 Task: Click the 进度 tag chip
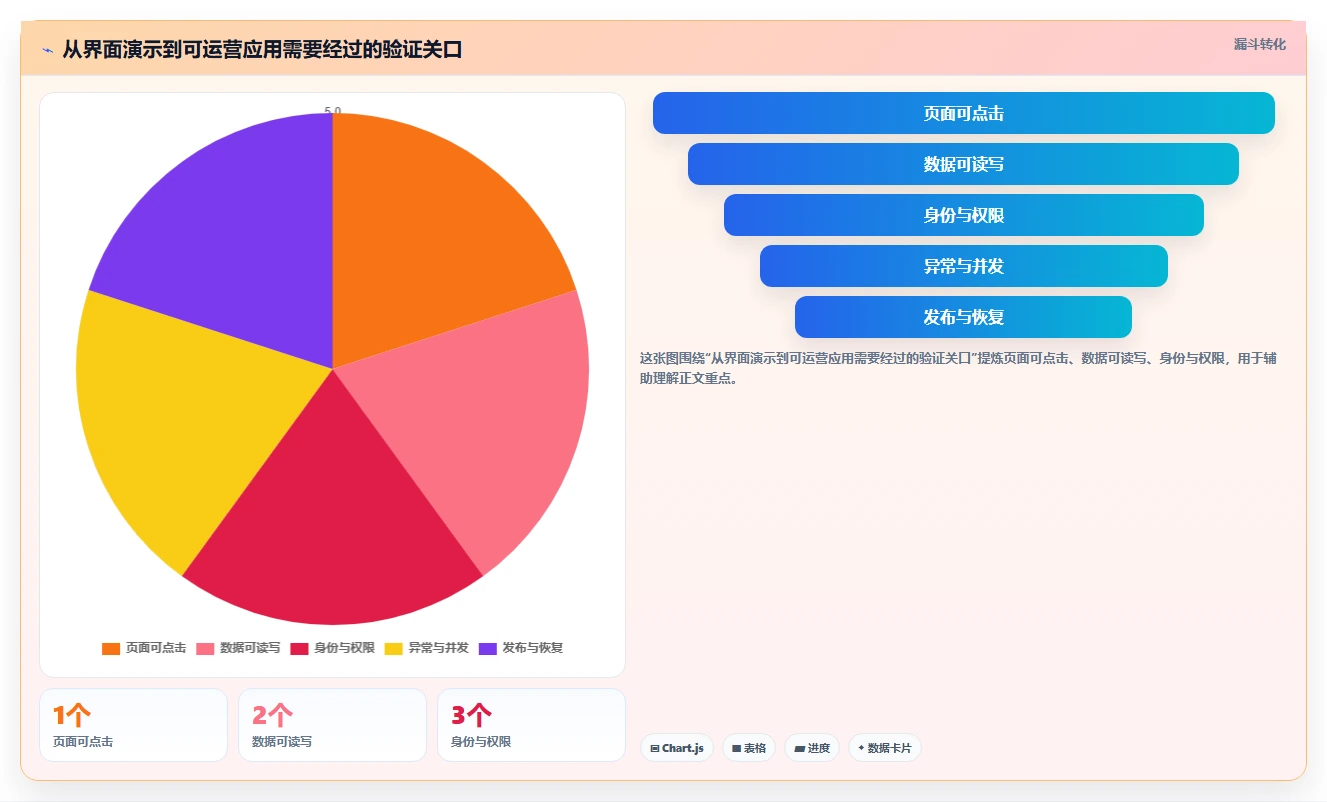tap(812, 748)
